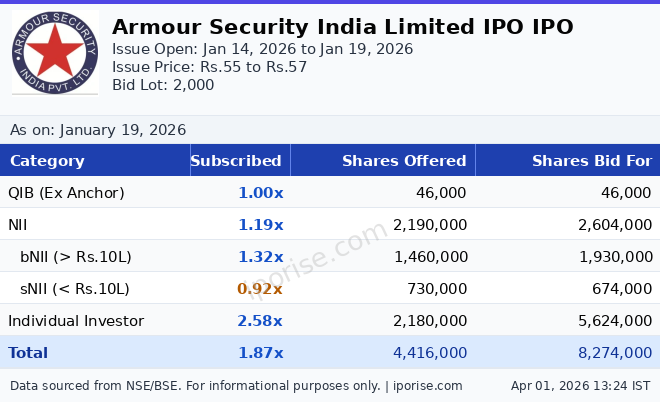Click the Armour Security company logo

click(55, 53)
